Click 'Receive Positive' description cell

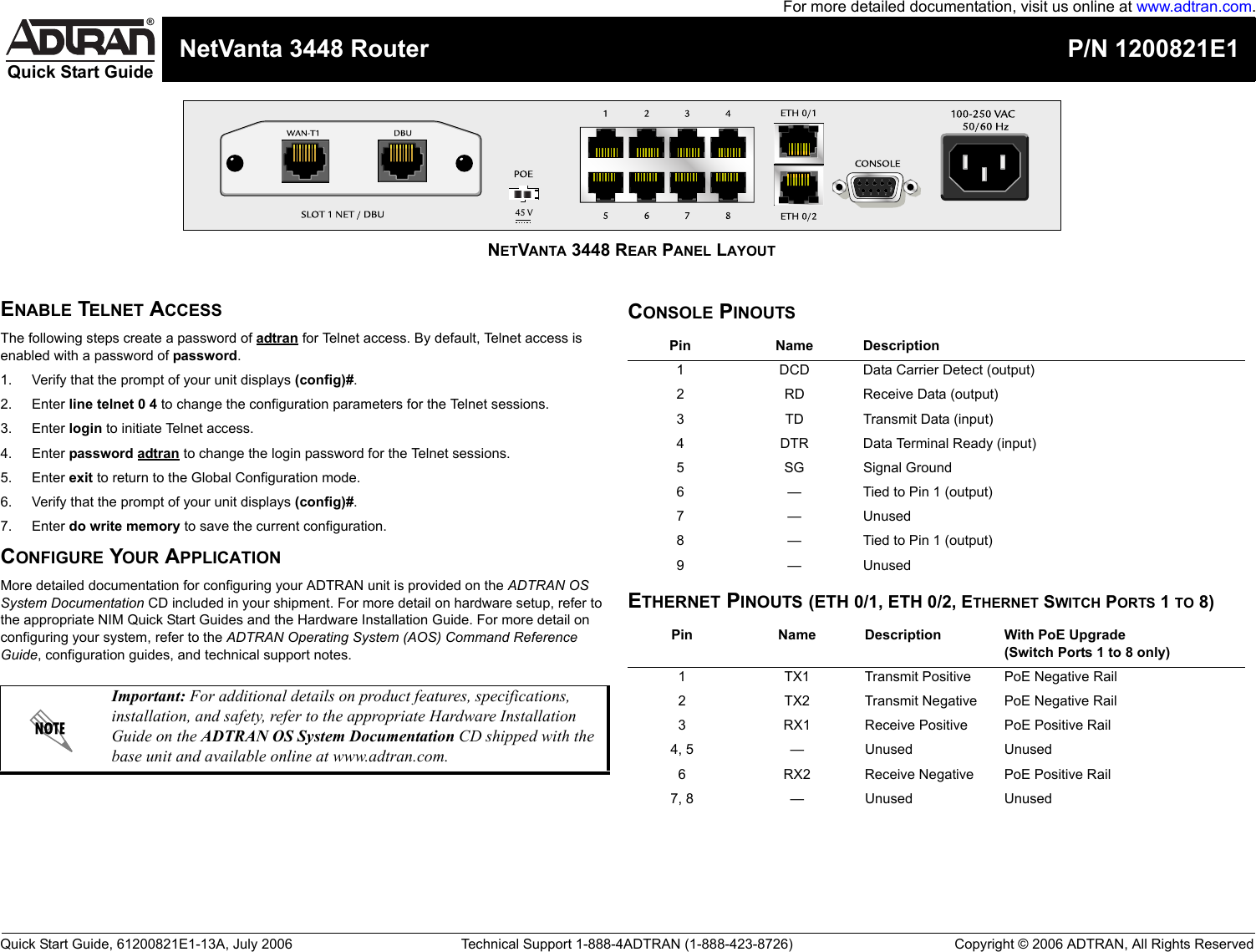916,725
